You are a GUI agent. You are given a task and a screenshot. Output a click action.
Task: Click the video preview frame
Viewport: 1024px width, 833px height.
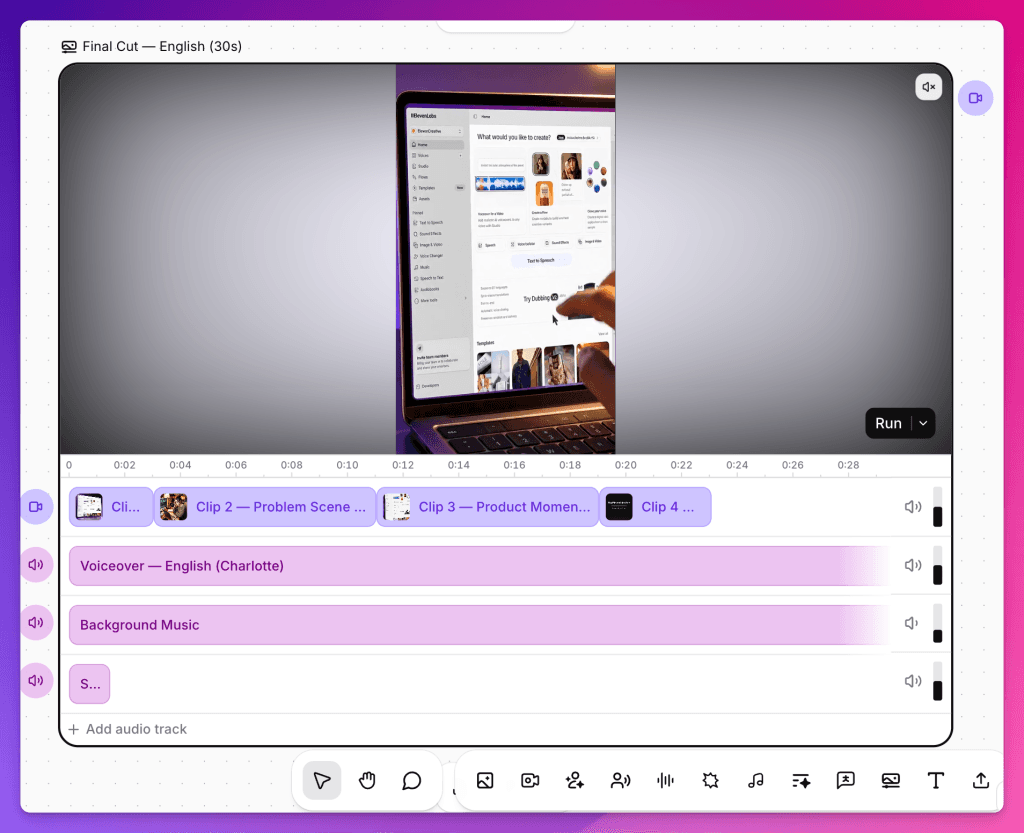(x=505, y=259)
